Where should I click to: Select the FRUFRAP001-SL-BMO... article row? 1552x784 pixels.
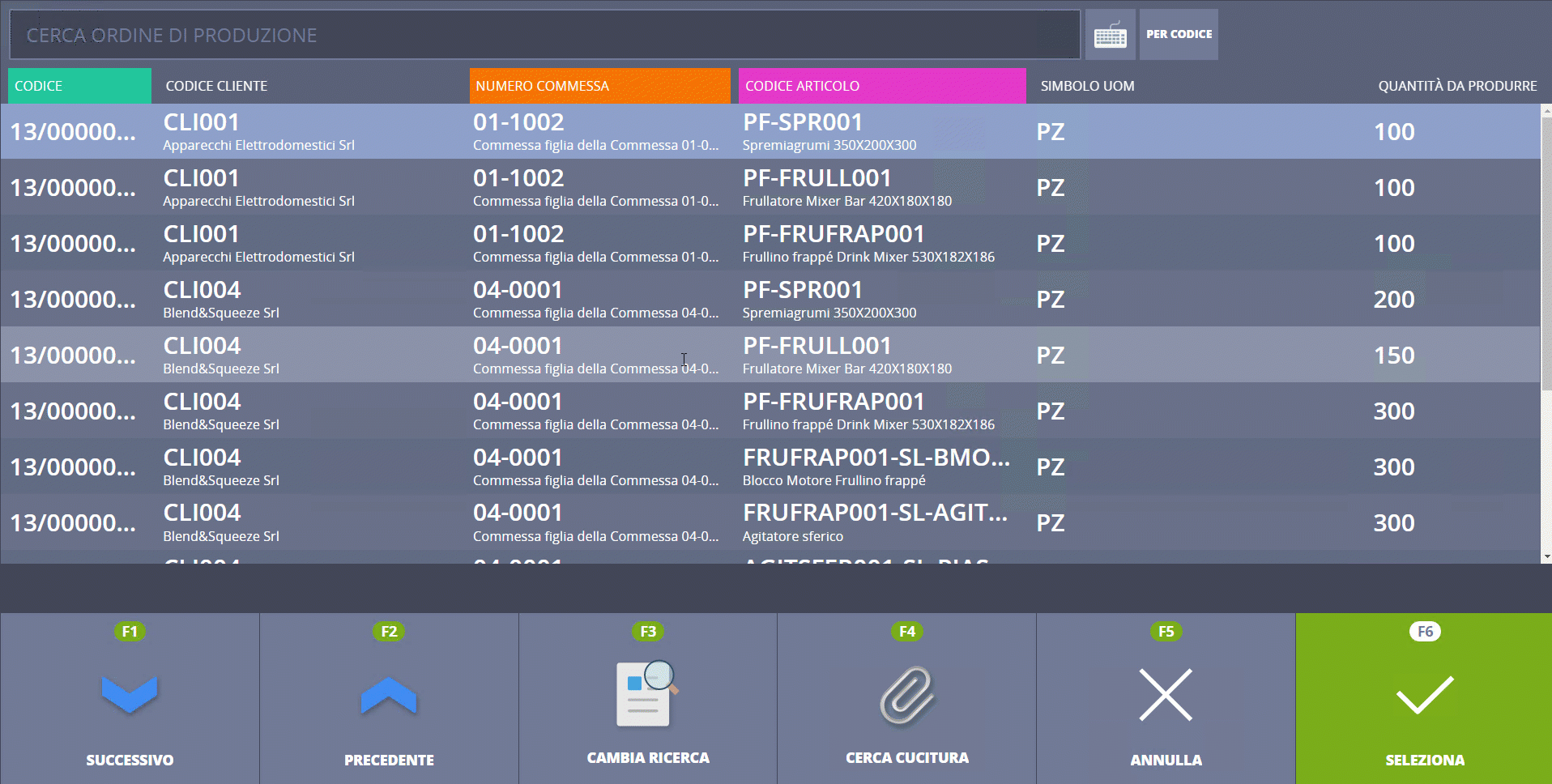coord(770,467)
